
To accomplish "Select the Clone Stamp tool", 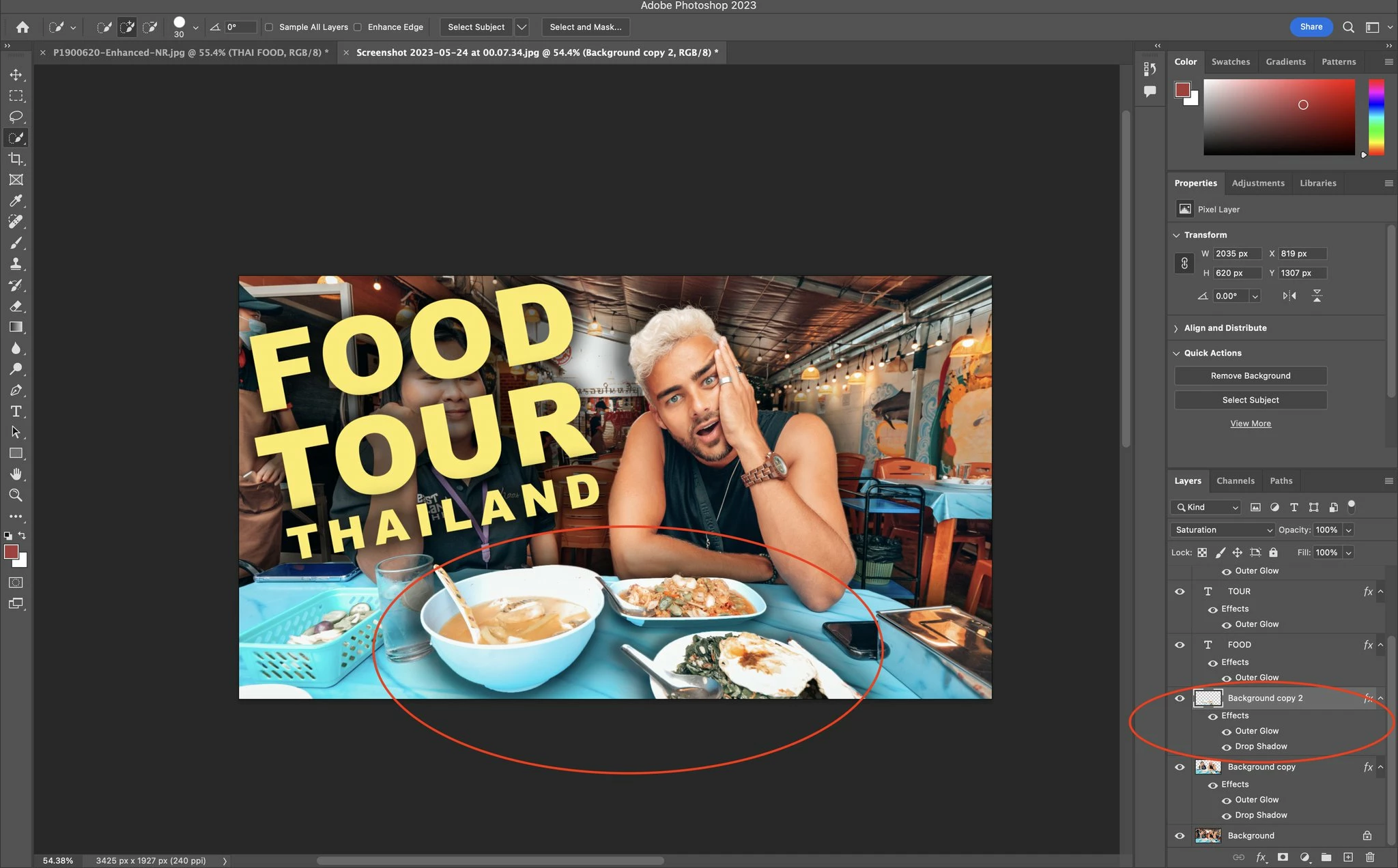I will click(x=16, y=264).
